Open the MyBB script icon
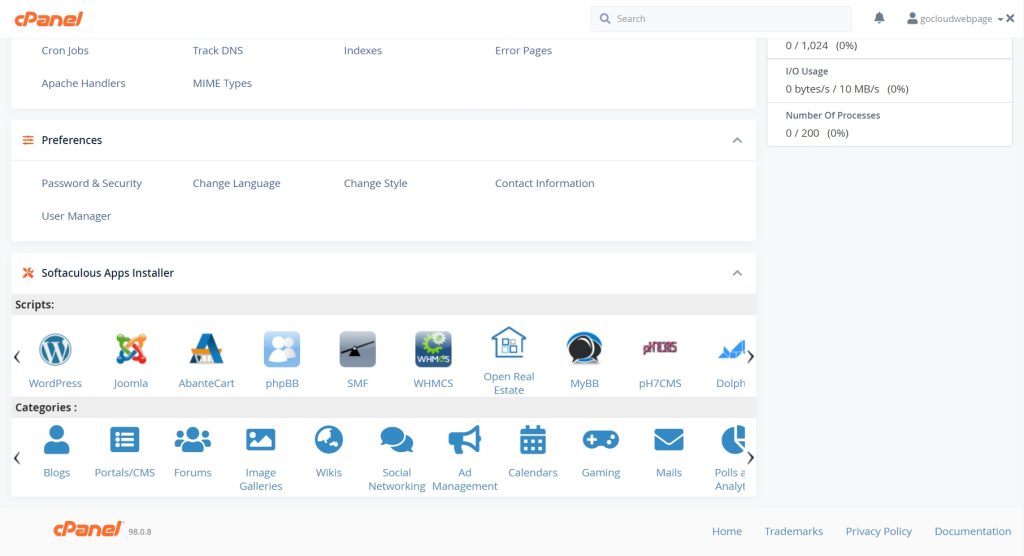The width and height of the screenshot is (1024, 556). 584,349
